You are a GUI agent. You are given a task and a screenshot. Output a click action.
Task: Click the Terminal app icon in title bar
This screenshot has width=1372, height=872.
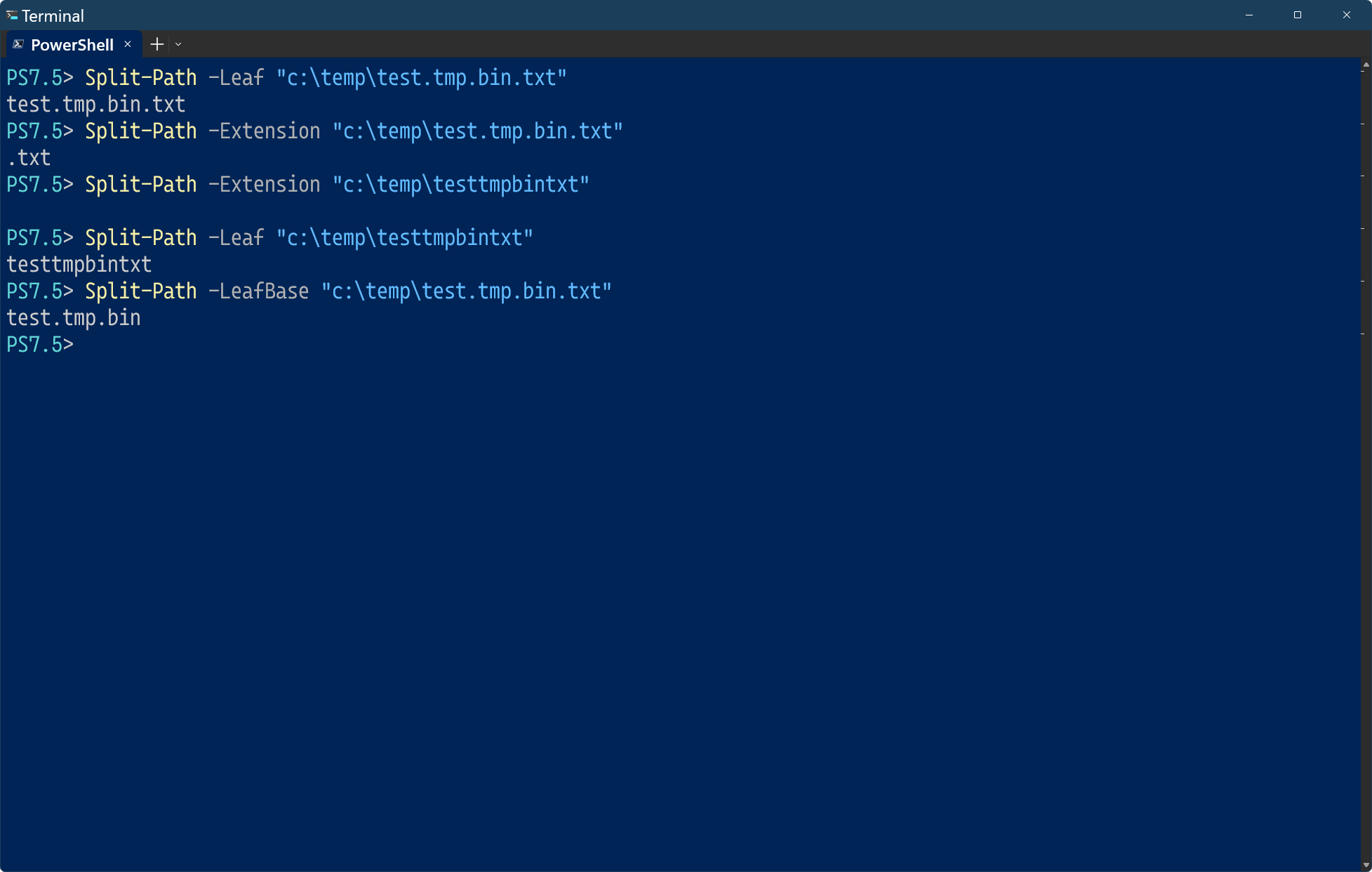[12, 15]
